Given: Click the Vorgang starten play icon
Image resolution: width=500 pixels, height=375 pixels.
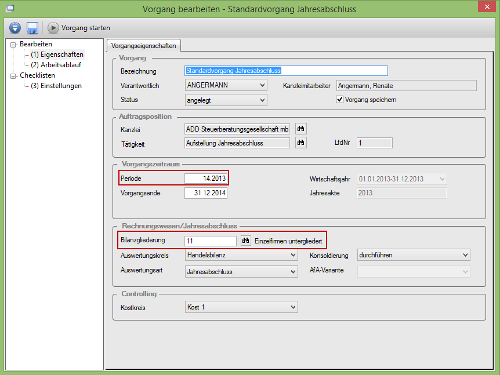Looking at the screenshot, I should coord(53,28).
